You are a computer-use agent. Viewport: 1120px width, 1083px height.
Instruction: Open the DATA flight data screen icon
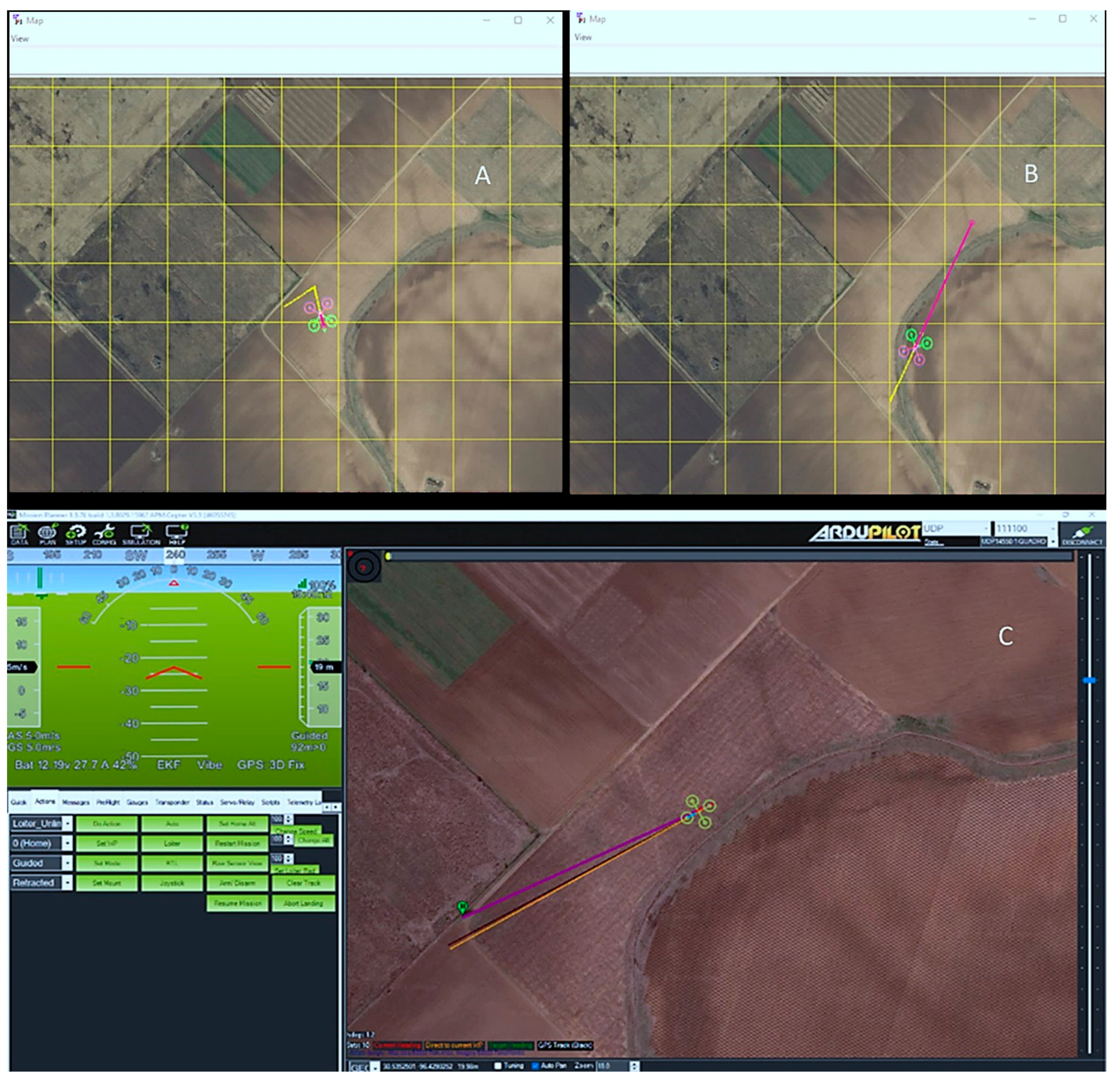coord(19,534)
